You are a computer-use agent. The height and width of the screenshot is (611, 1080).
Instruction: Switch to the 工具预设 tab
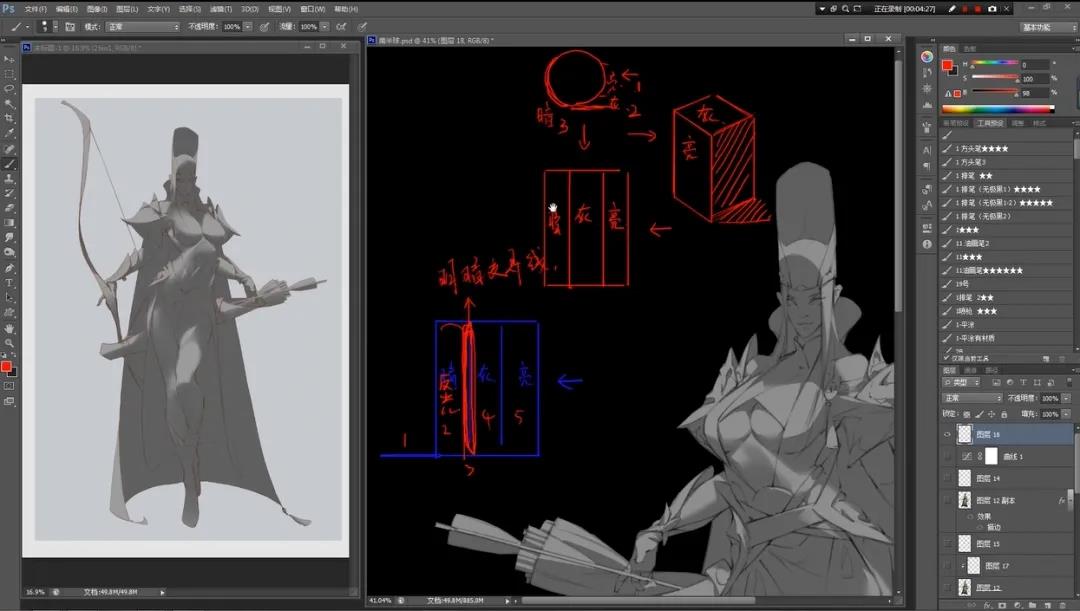pos(988,123)
